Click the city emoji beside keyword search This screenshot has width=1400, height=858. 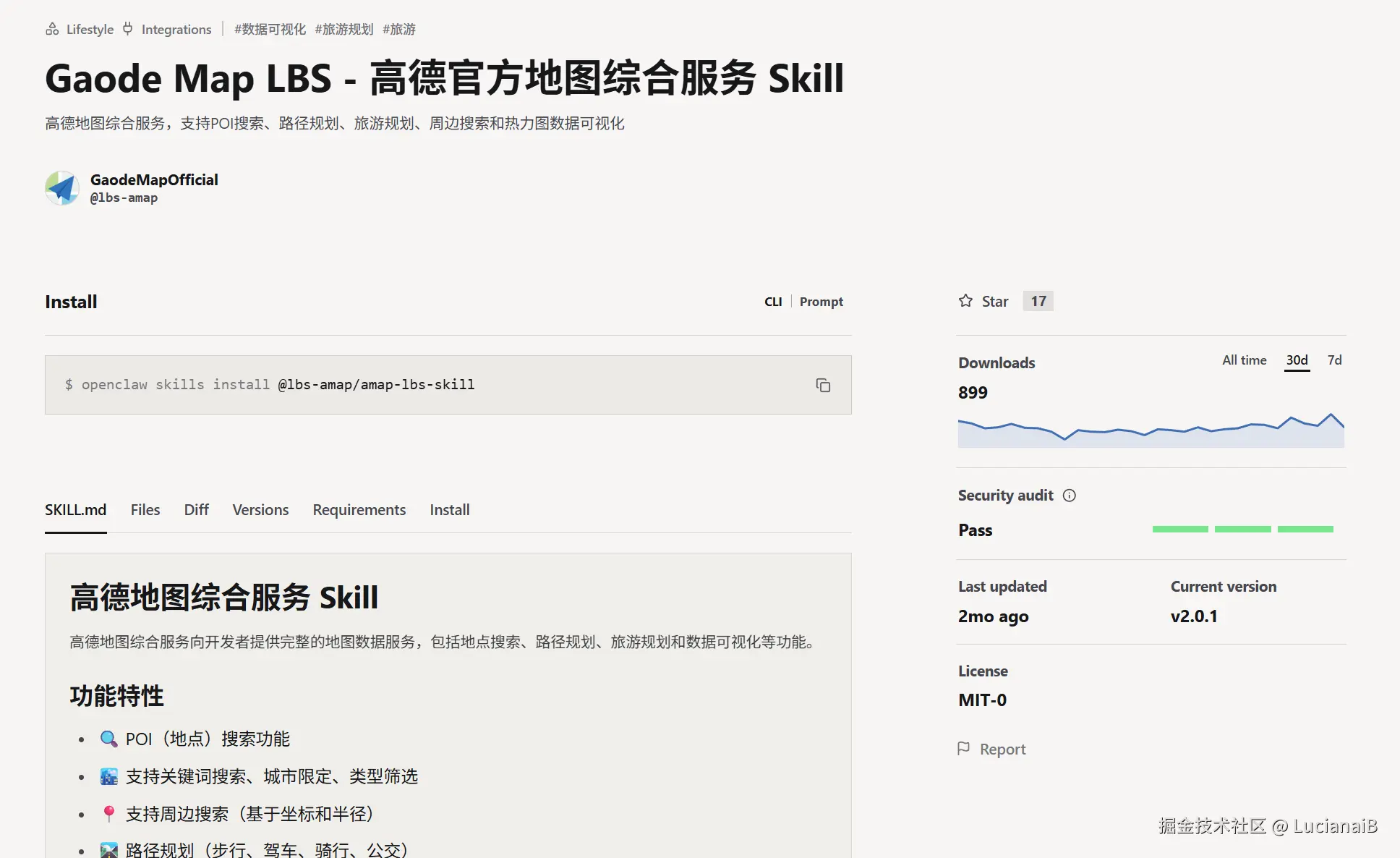[109, 776]
